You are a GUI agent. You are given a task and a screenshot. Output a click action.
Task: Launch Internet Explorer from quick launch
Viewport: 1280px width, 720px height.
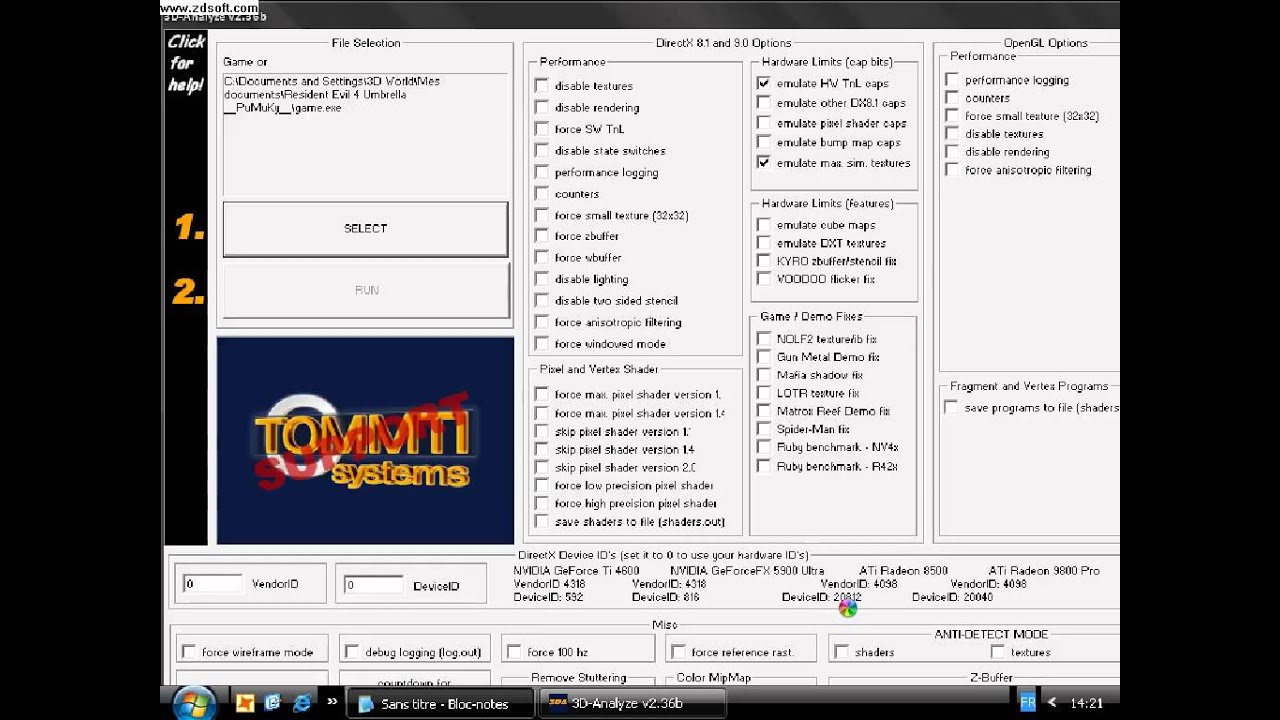(301, 703)
